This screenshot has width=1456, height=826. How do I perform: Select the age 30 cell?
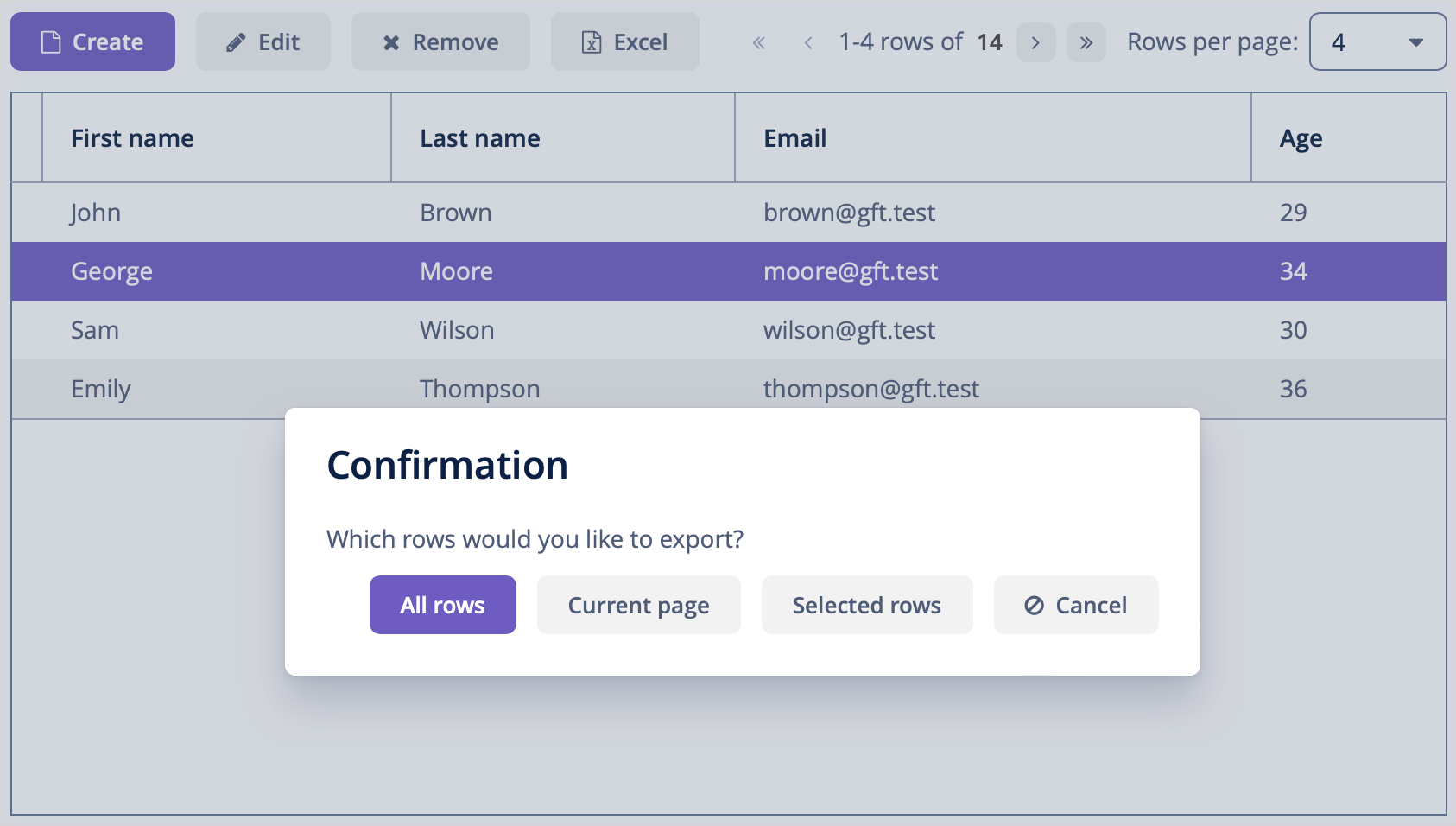[1349, 330]
